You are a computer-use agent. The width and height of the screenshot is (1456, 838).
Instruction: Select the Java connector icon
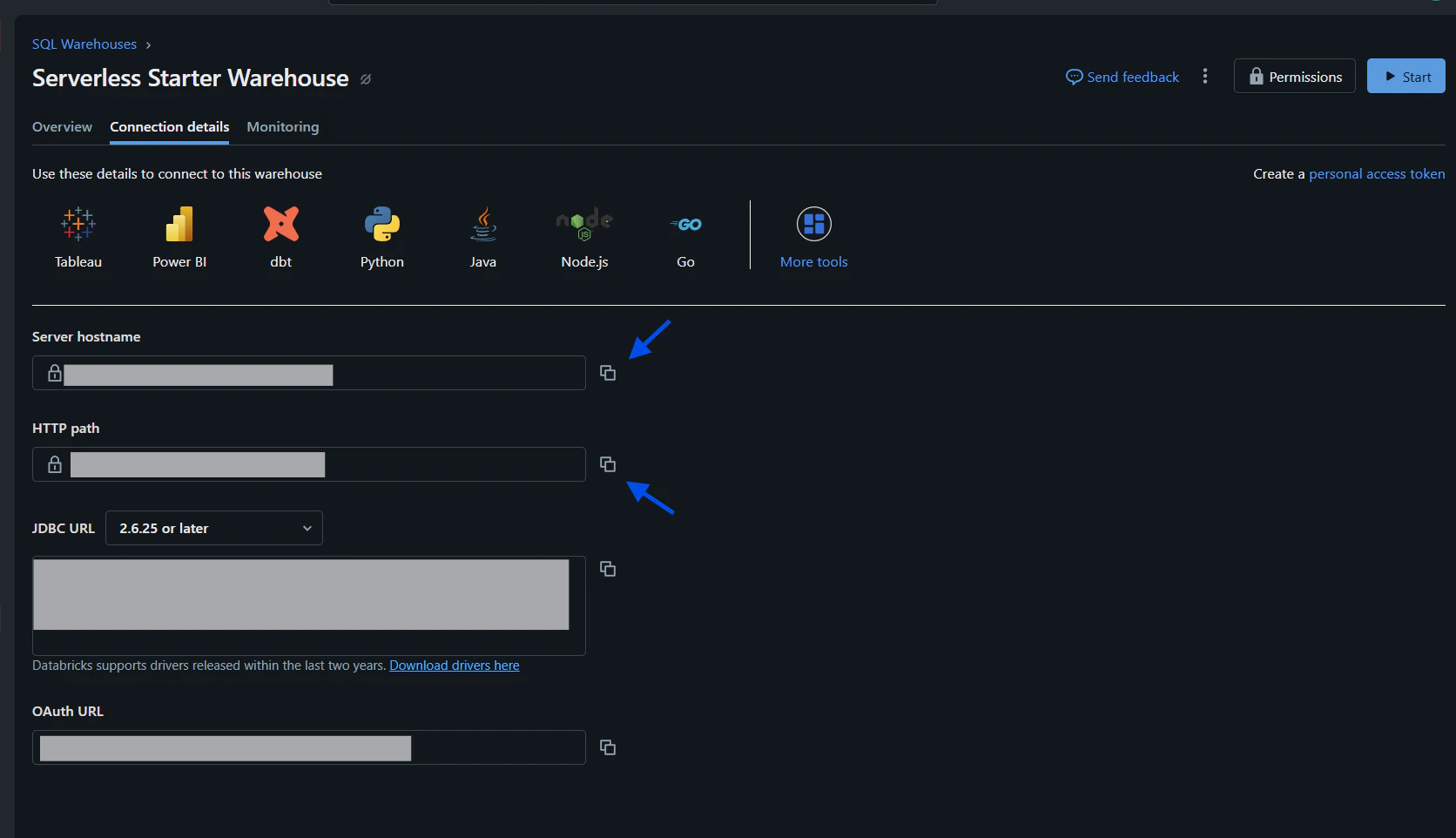(483, 224)
